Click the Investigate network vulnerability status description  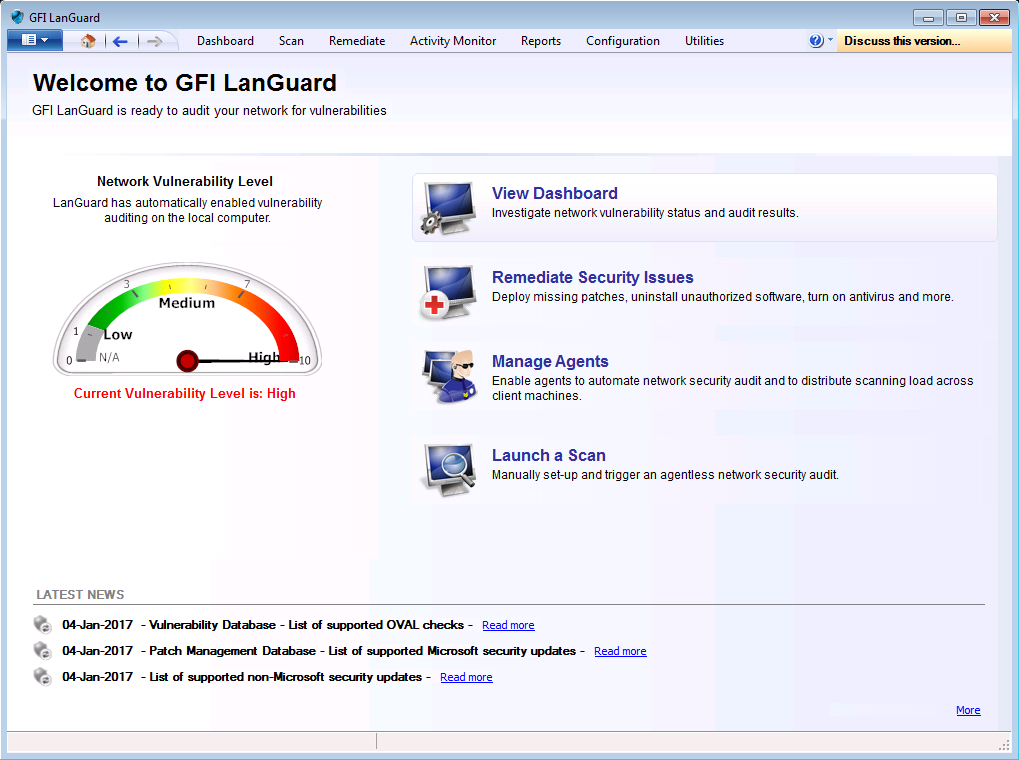(645, 213)
